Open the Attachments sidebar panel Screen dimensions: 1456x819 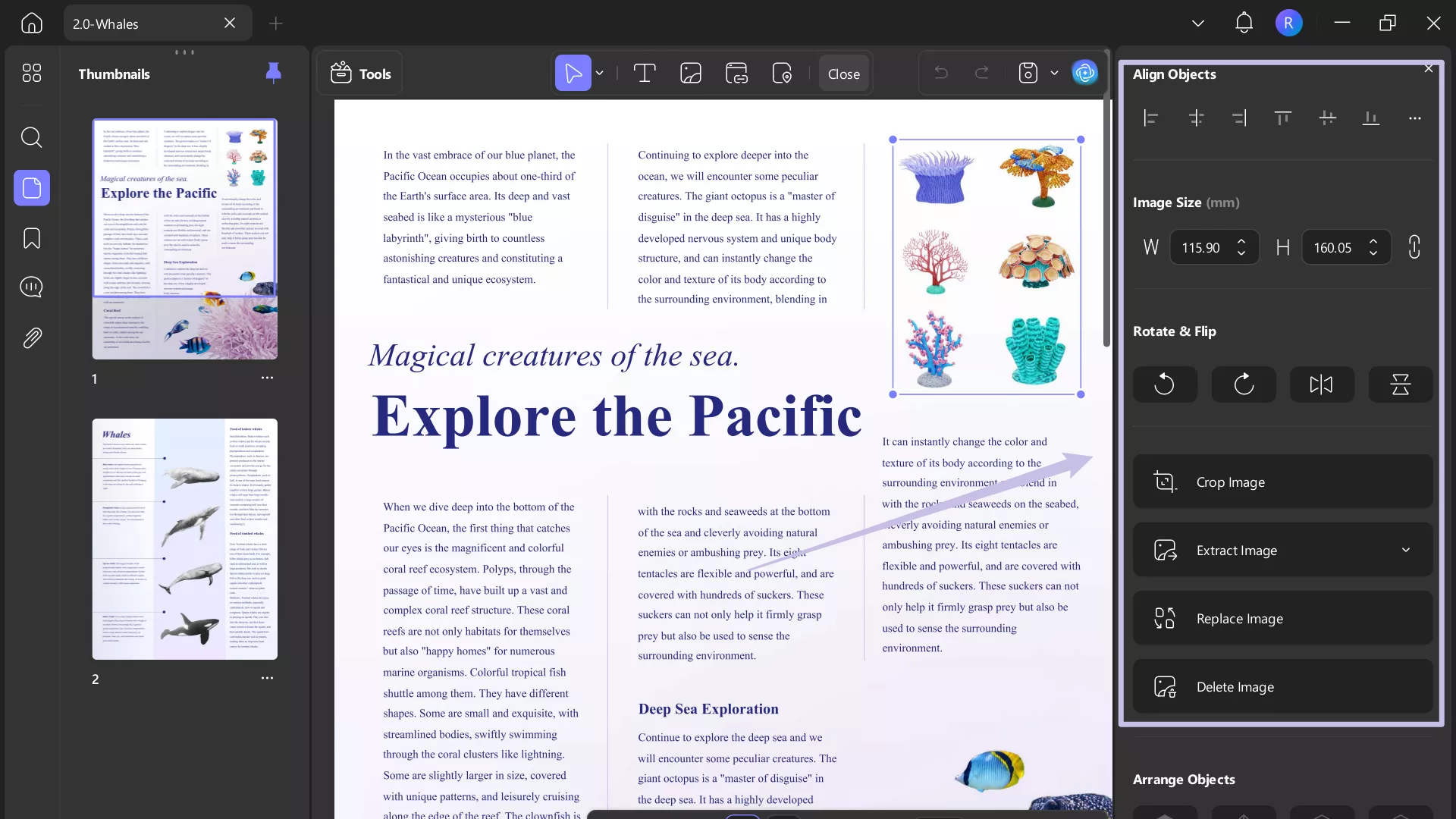coord(32,337)
